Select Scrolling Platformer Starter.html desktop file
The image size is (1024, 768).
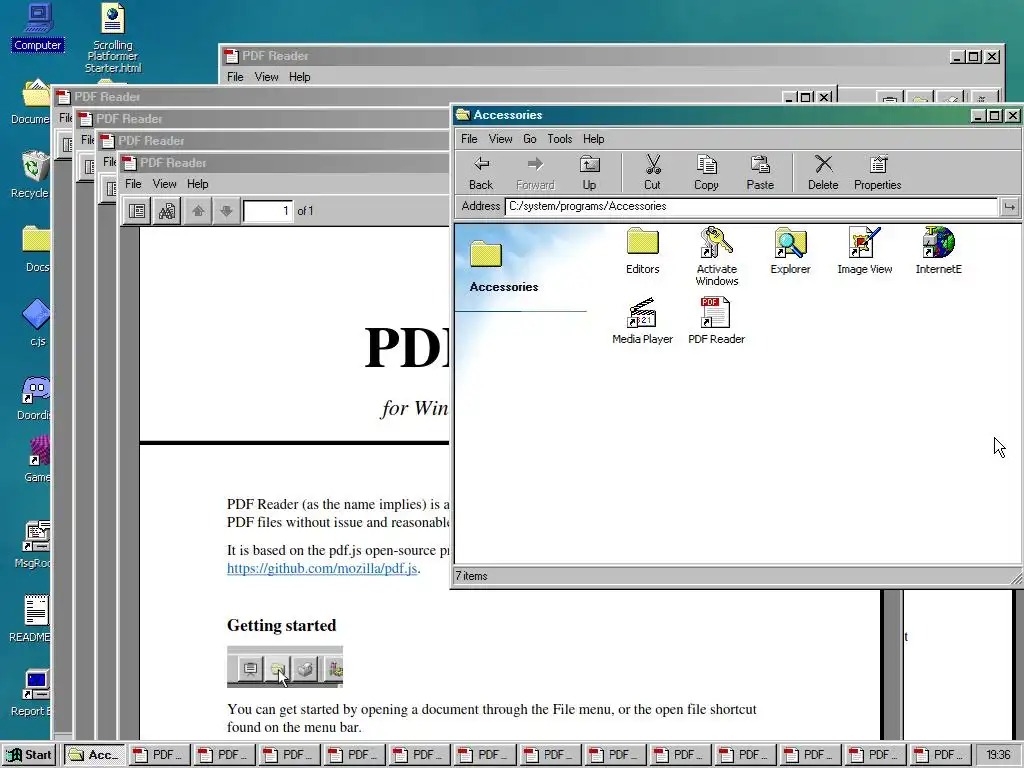click(x=112, y=38)
